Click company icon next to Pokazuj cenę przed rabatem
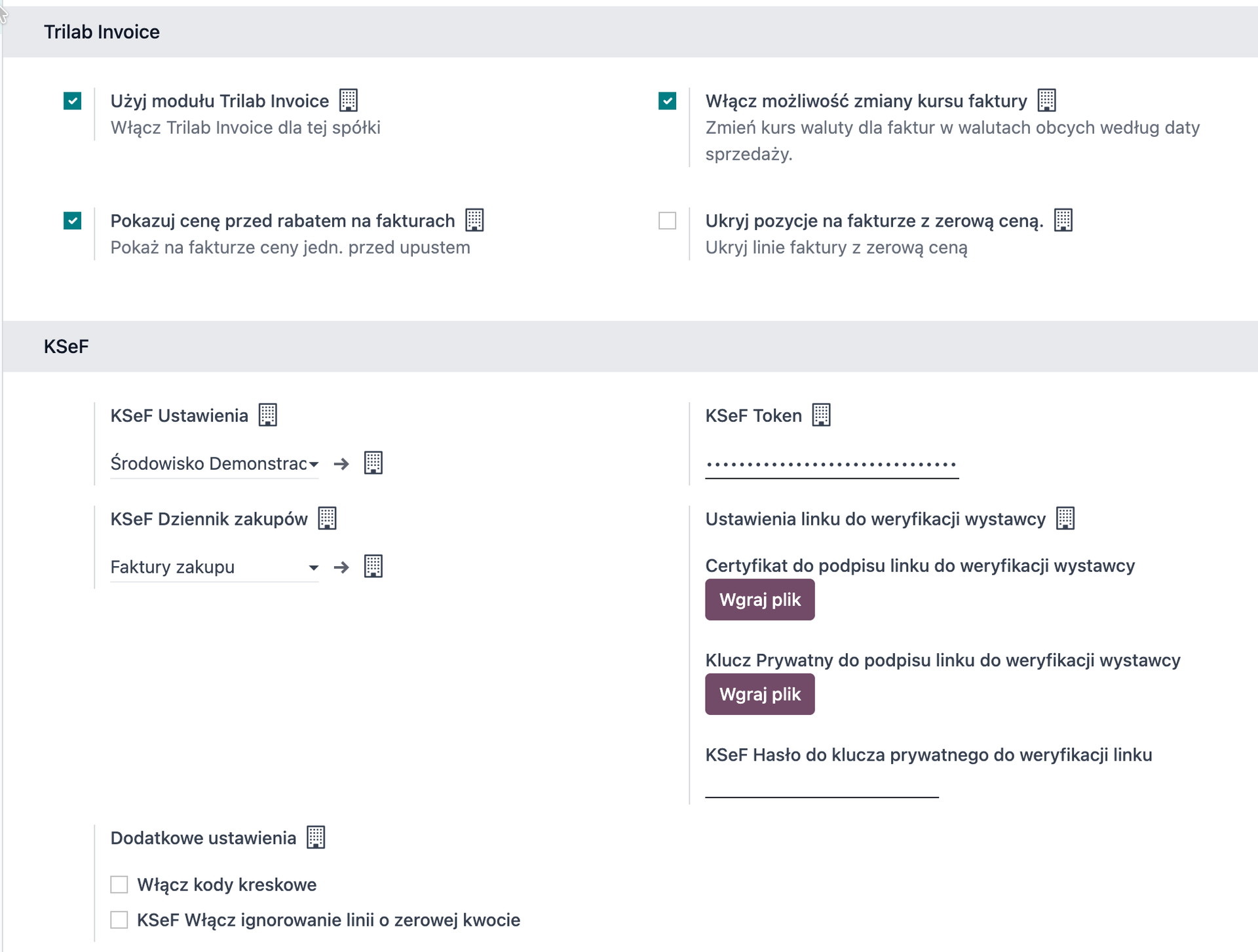 pos(474,220)
